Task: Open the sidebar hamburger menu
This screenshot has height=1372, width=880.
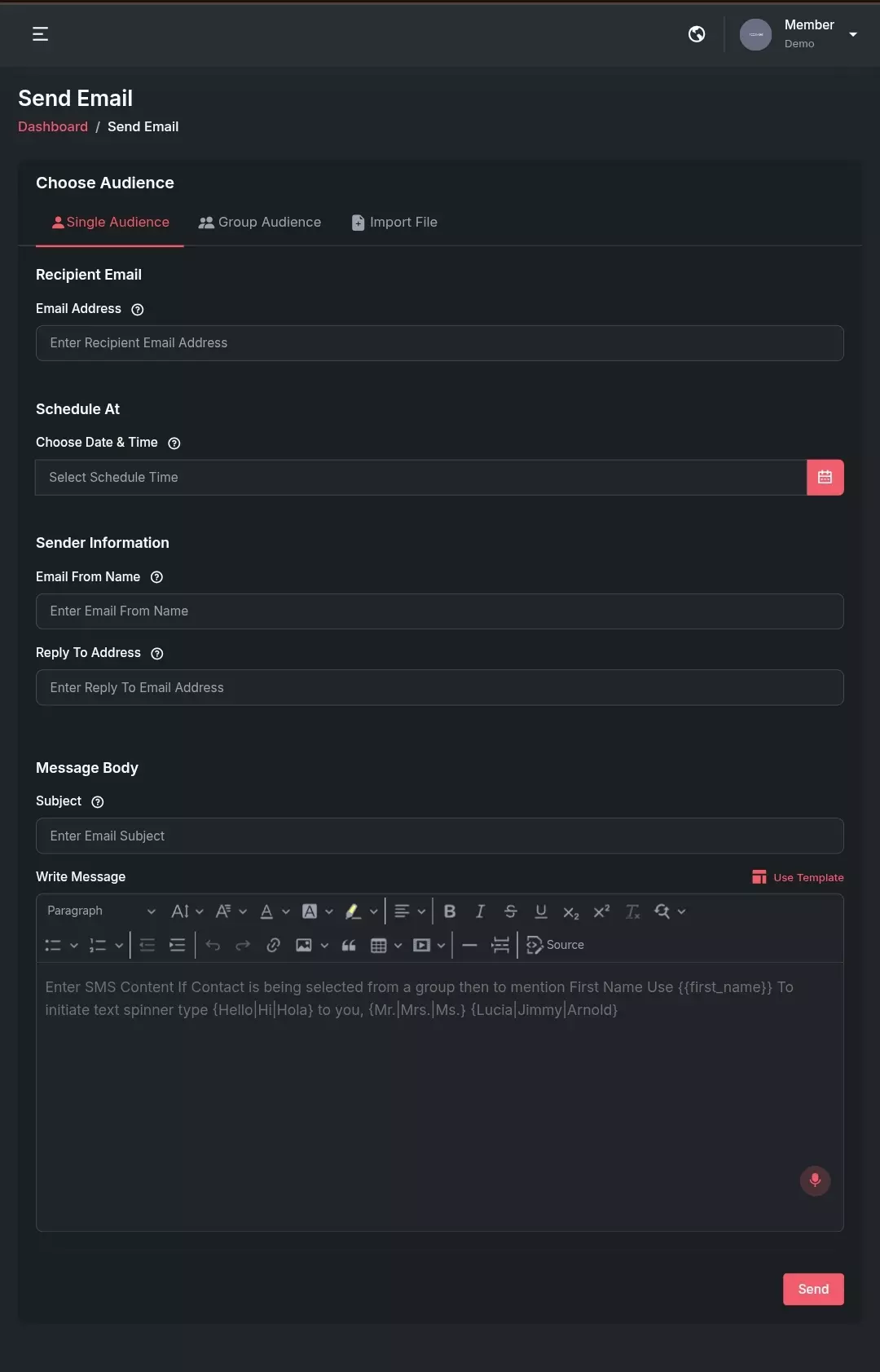Action: coord(40,33)
